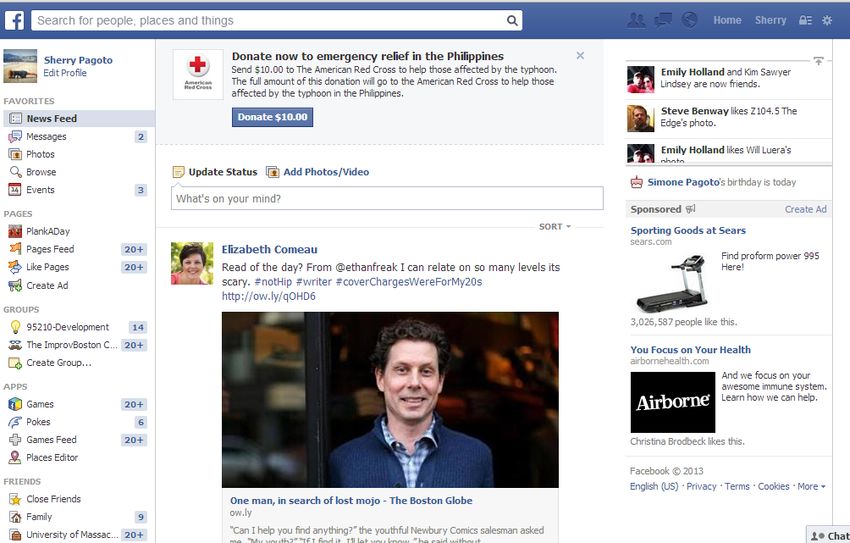Open Sherry profile in top bar

click(770, 21)
